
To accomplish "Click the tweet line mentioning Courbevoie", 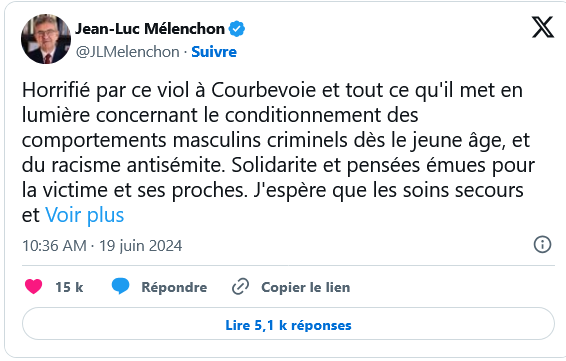I will pos(272,90).
